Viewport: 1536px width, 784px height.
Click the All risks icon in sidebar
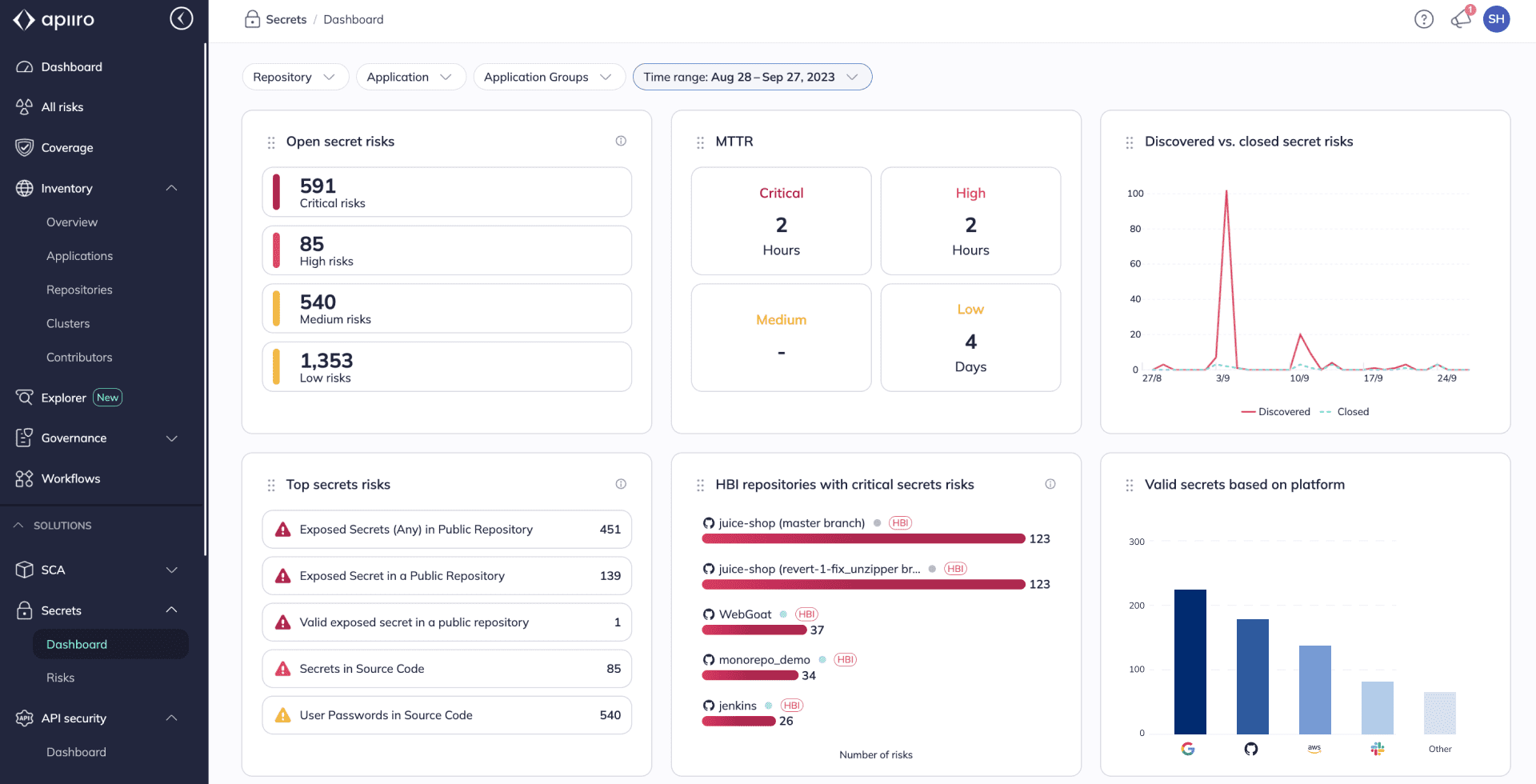tap(22, 106)
